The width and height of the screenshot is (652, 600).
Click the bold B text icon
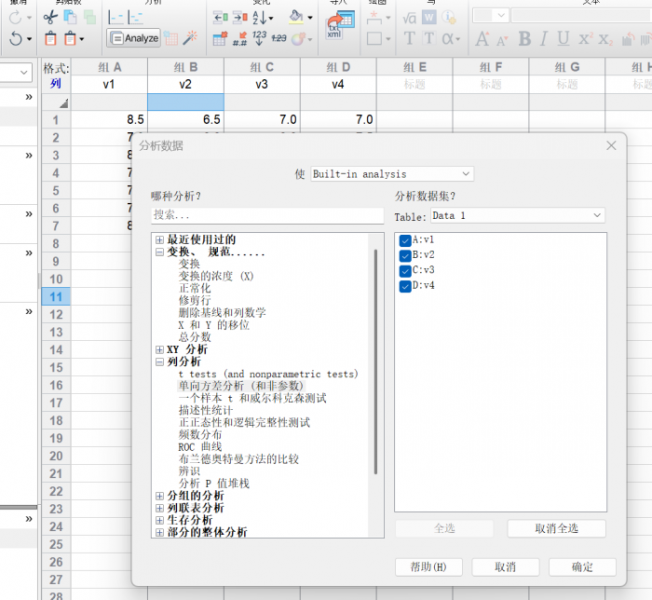pos(522,39)
